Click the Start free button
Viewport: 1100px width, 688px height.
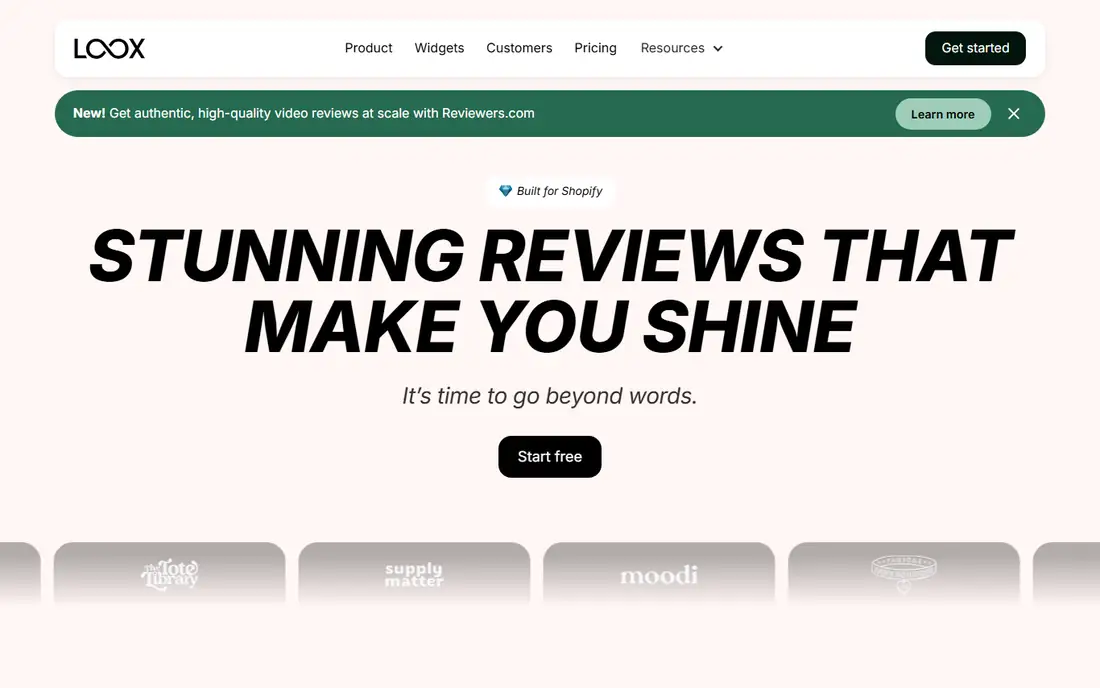click(550, 457)
